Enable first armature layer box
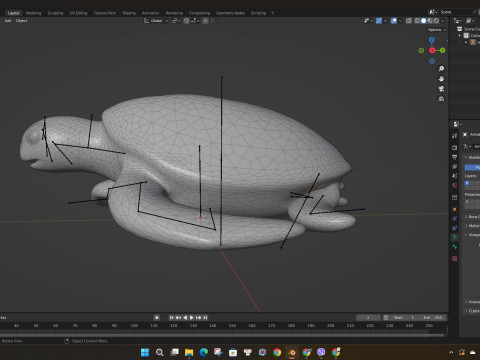This screenshot has width=480, height=360. click(467, 183)
